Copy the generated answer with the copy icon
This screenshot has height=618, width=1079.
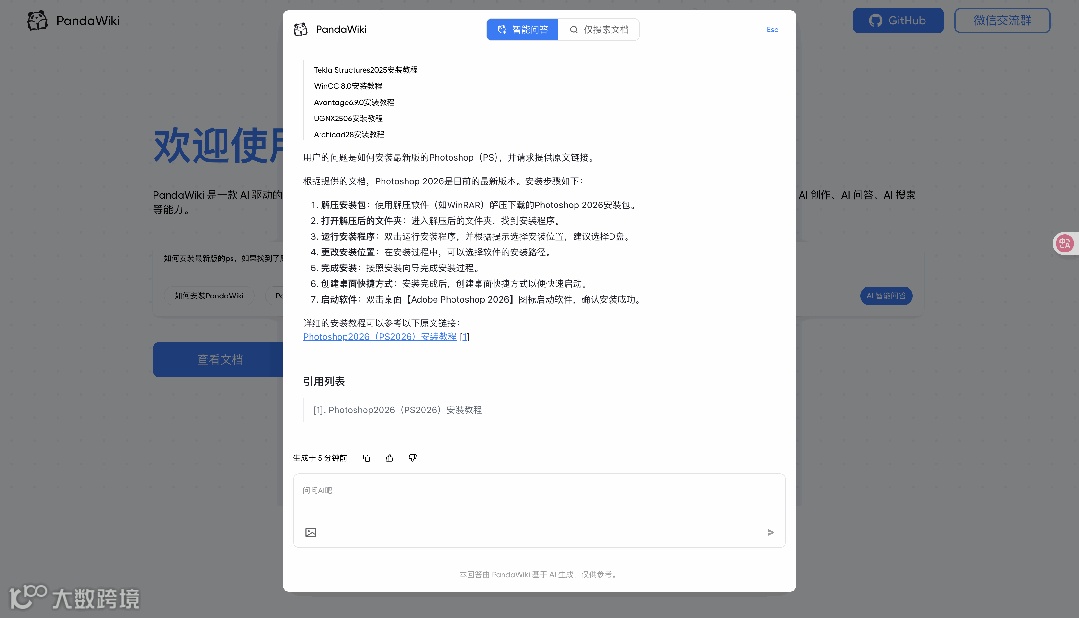[366, 458]
